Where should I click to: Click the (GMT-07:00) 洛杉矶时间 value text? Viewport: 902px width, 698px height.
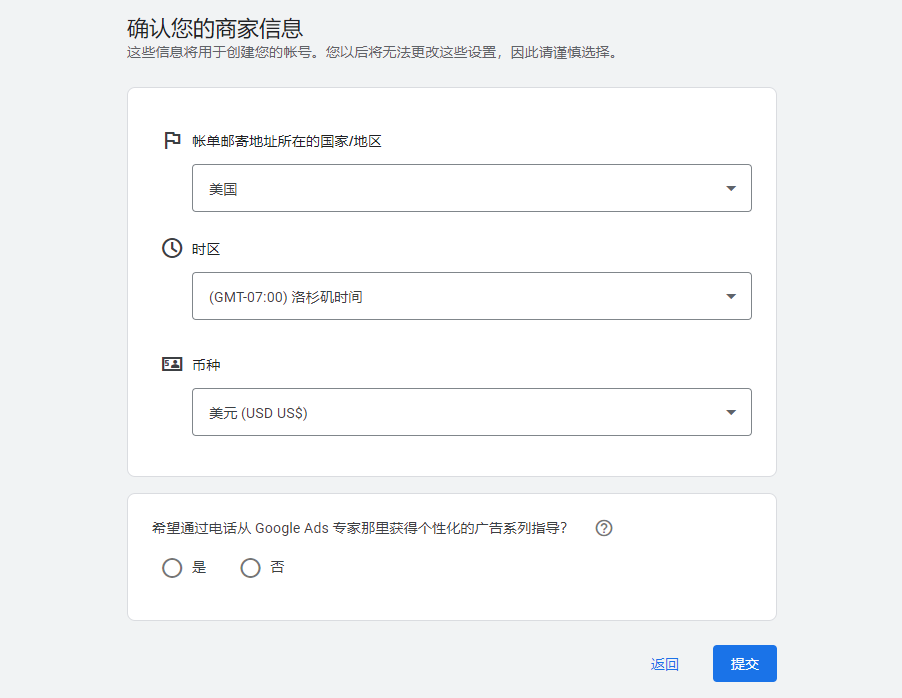[x=285, y=297]
